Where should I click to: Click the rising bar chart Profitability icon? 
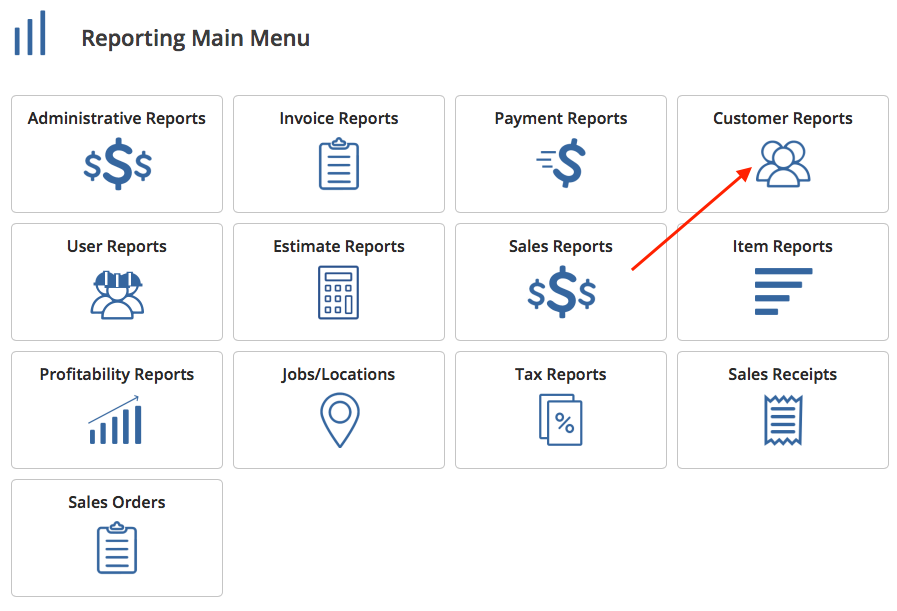pos(115,420)
